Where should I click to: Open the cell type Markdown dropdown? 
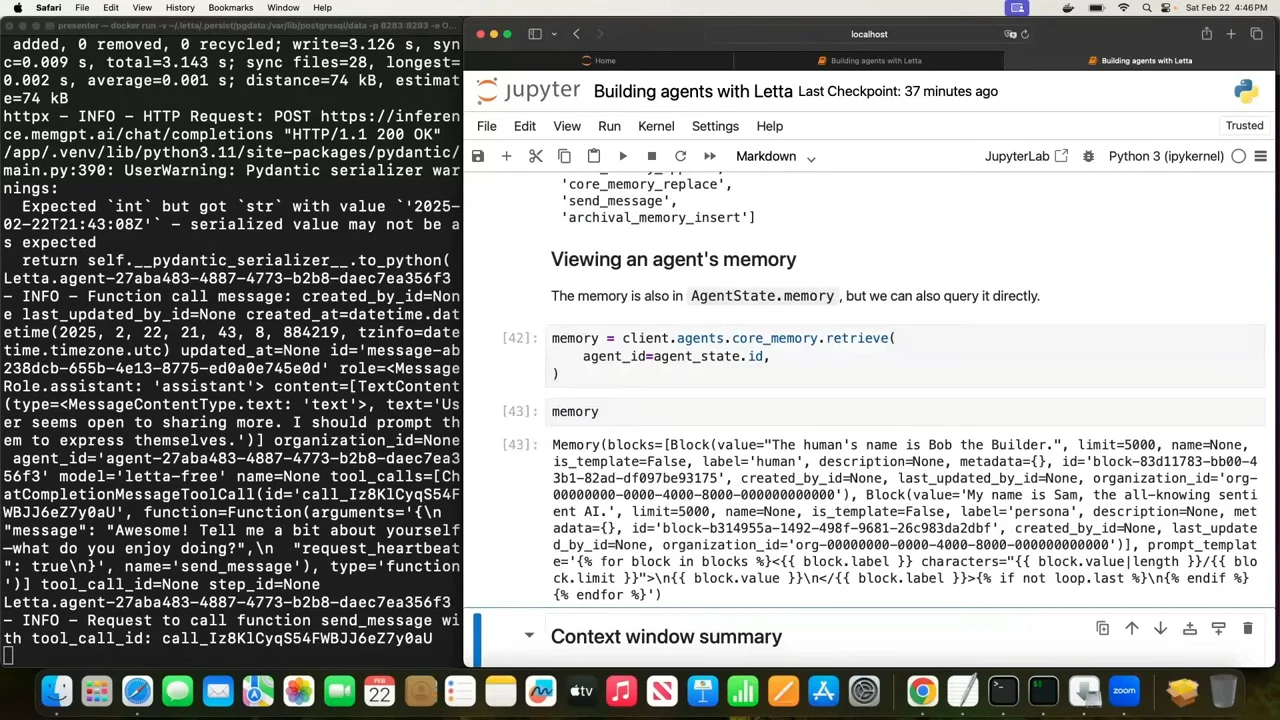coord(776,157)
